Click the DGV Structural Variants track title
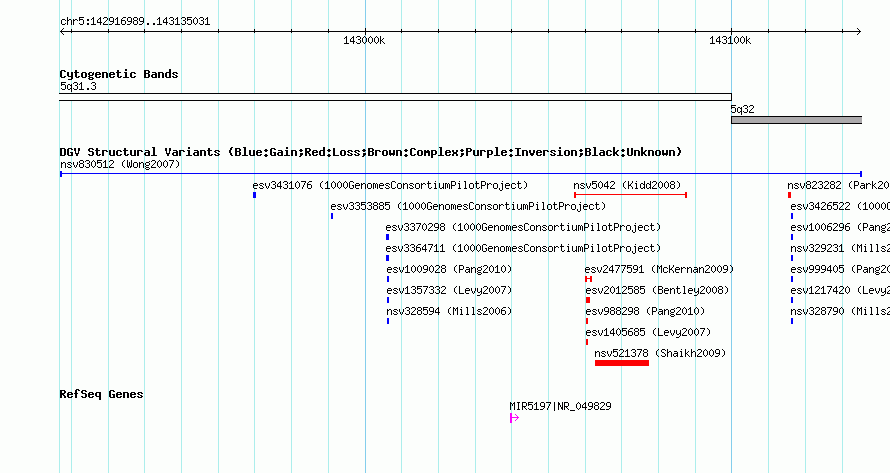Viewport: 890px width, 473px height. tap(371, 152)
